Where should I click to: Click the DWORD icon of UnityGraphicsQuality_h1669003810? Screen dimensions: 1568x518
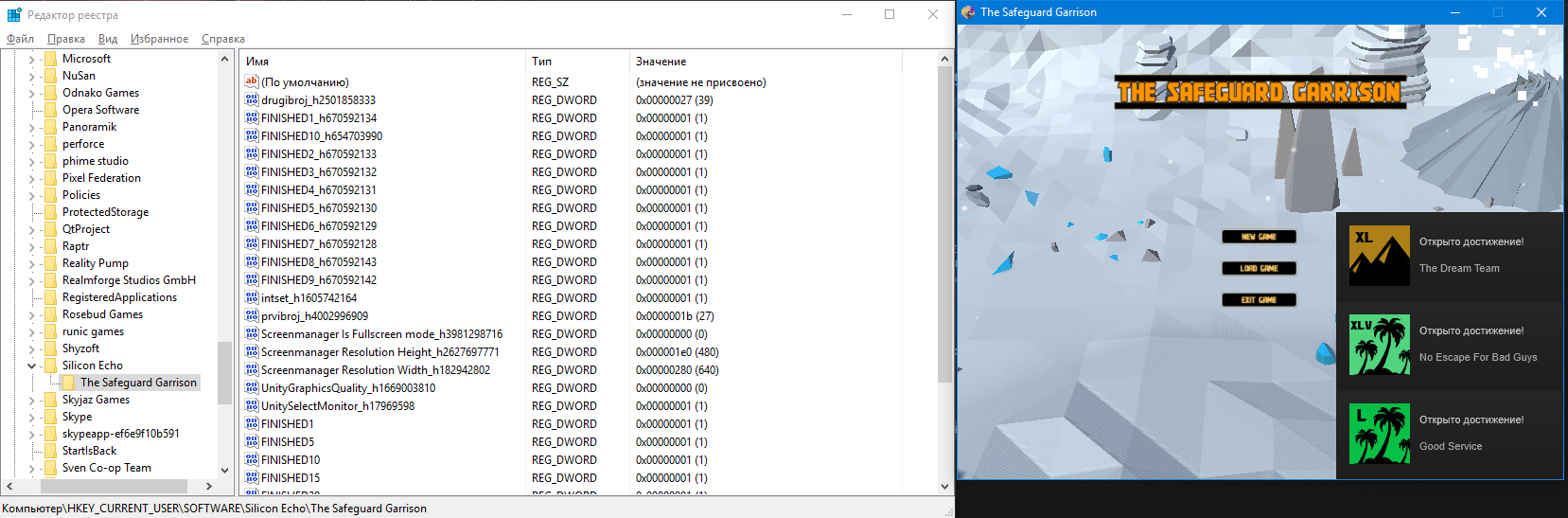[x=252, y=387]
